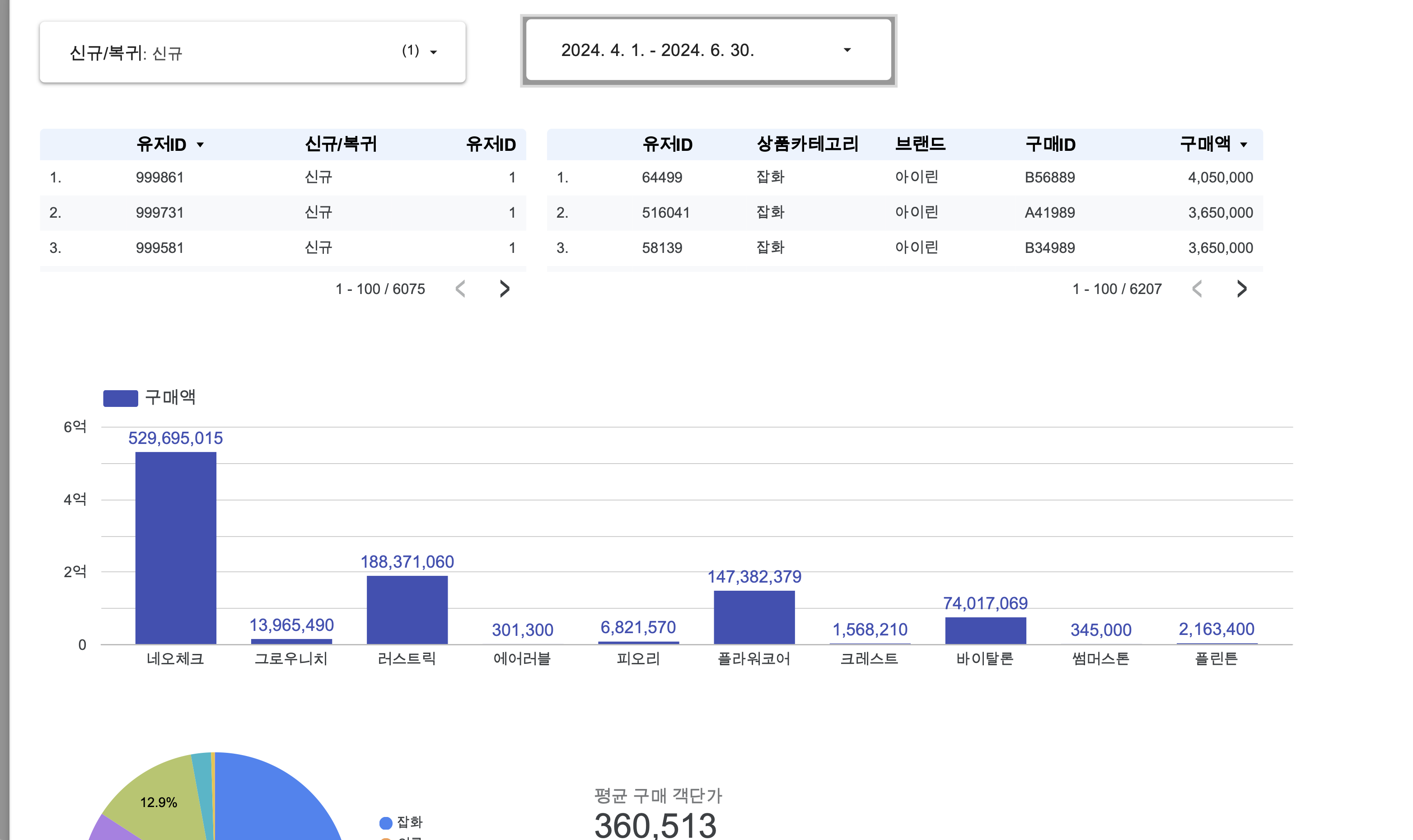Click the data label 529,695,015
The width and height of the screenshot is (1413, 840).
click(x=175, y=438)
